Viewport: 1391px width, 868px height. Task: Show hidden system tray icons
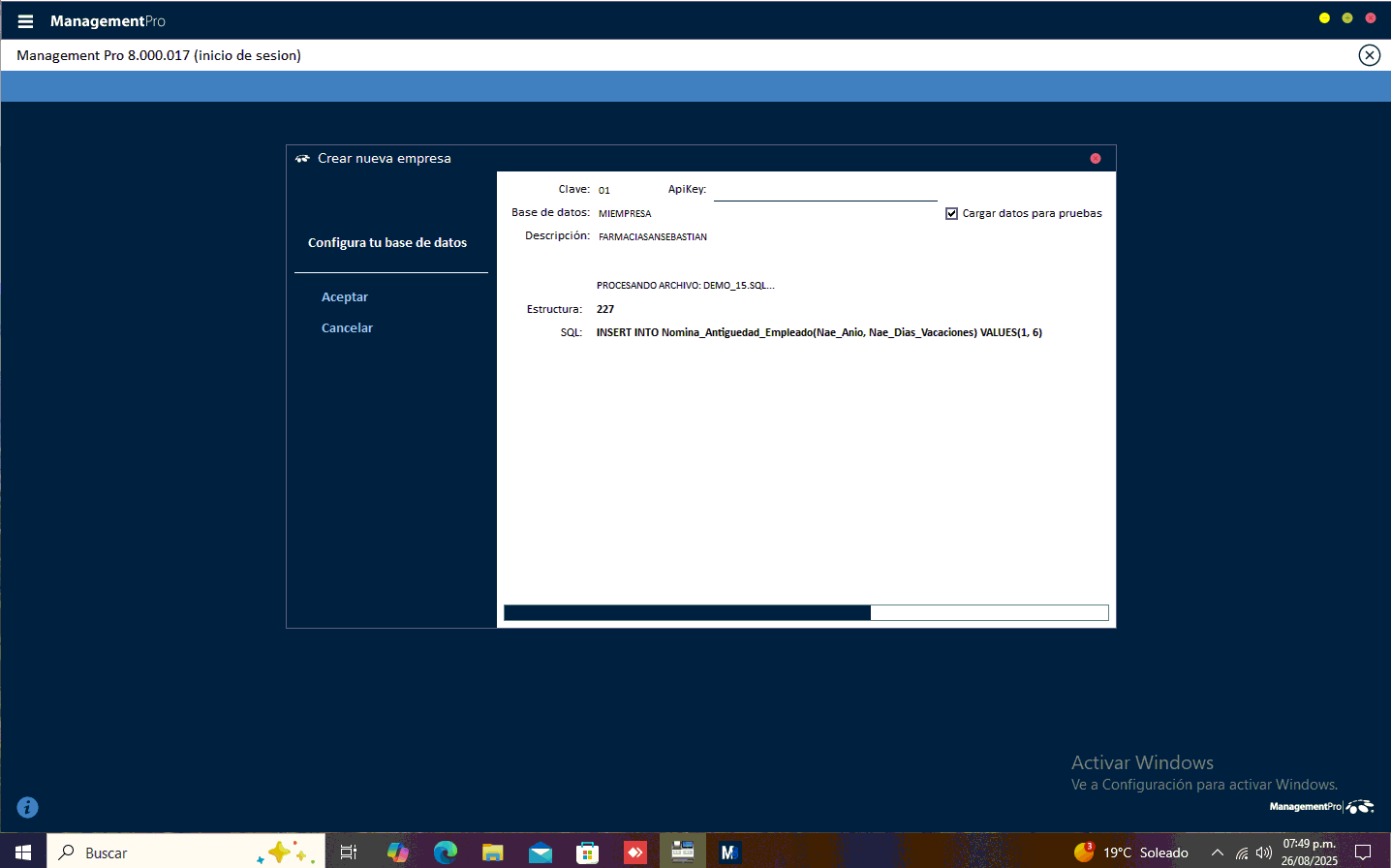(1218, 852)
